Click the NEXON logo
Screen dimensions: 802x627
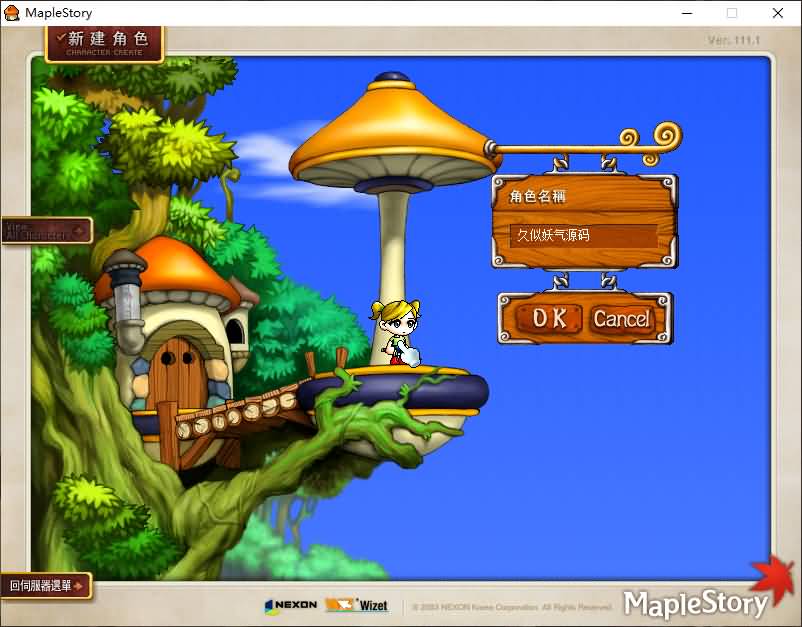pos(291,605)
